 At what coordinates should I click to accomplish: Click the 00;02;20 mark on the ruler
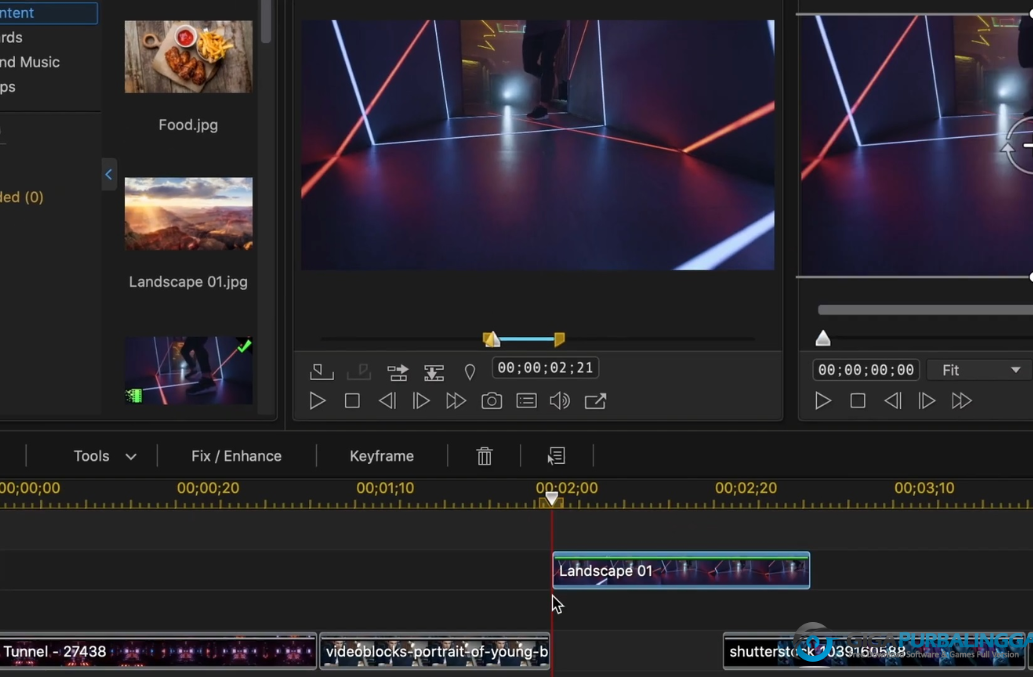(x=746, y=488)
